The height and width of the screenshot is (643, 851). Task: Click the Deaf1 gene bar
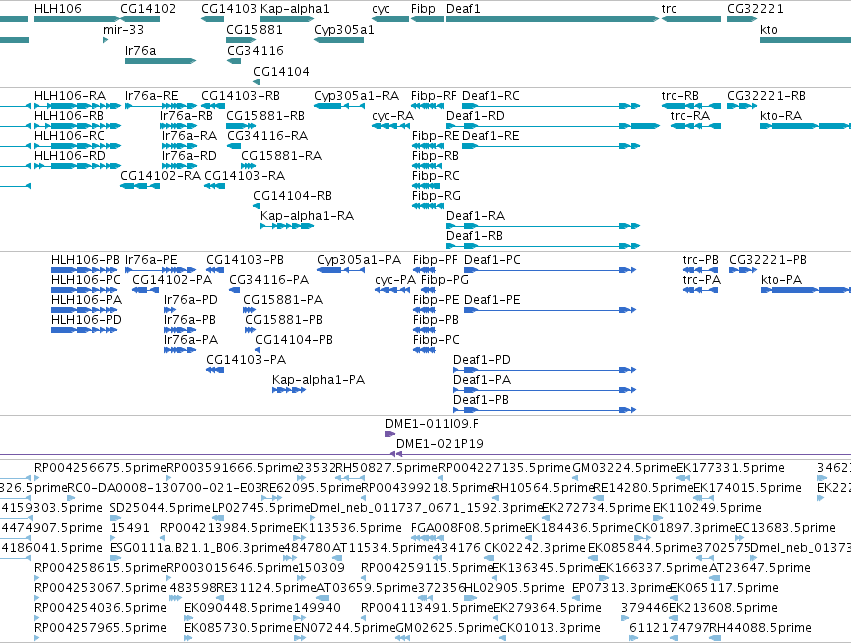click(552, 19)
